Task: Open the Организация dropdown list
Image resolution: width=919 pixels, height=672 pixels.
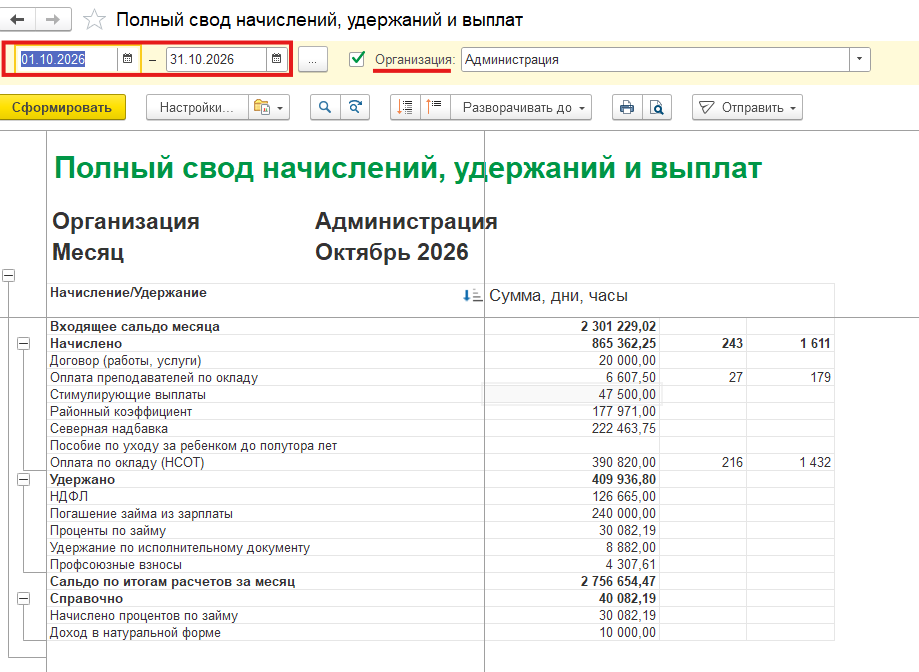Action: coord(860,59)
